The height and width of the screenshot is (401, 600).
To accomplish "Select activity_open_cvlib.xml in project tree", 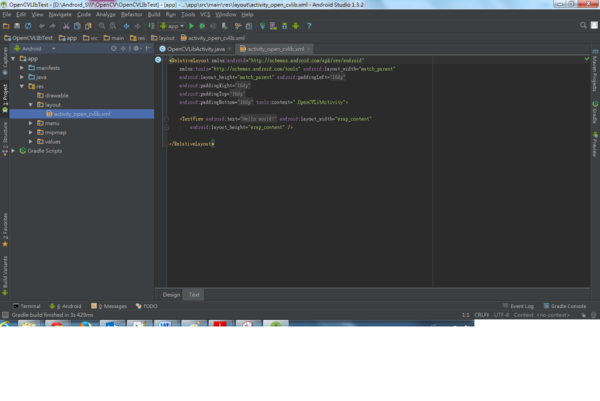I will click(x=82, y=113).
